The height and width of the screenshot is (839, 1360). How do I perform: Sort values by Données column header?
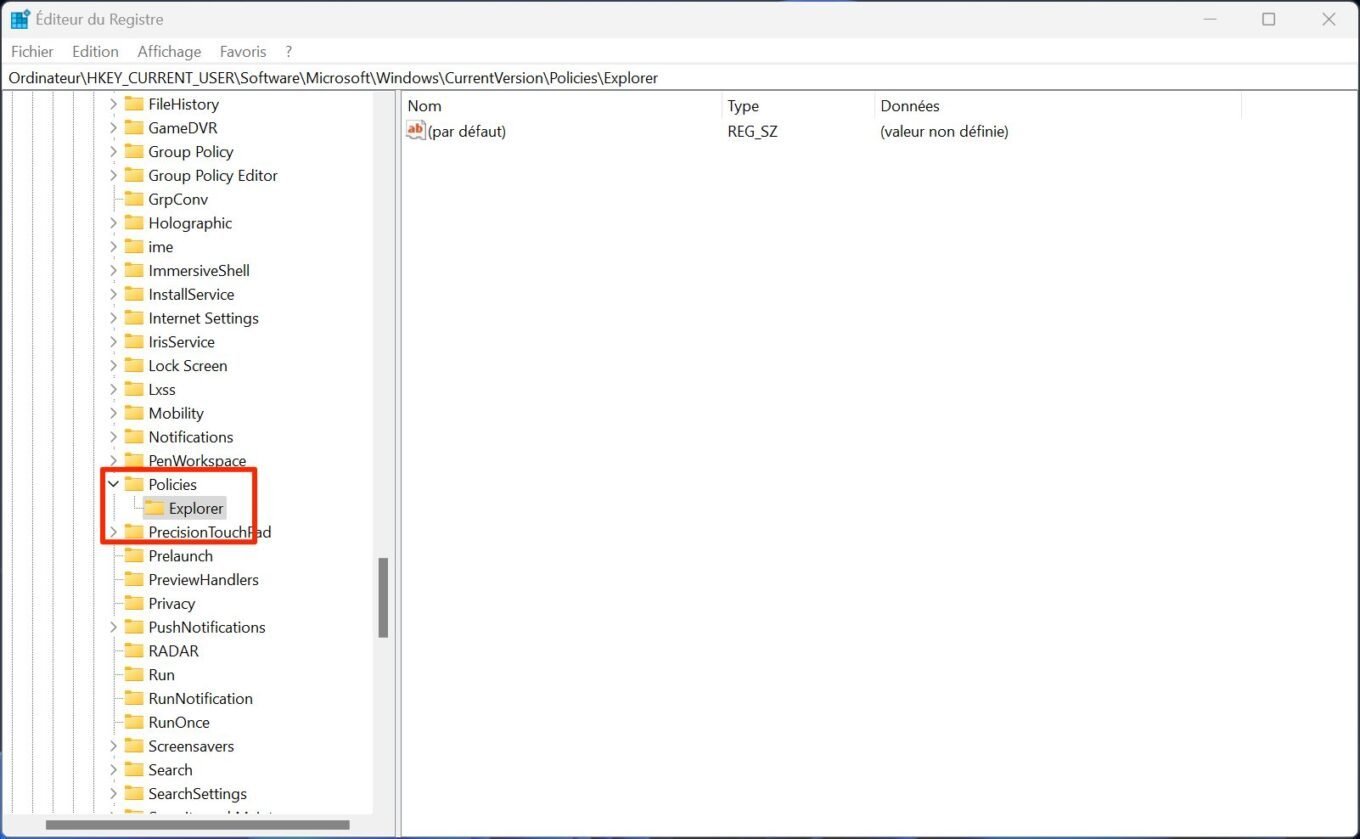click(x=1057, y=105)
